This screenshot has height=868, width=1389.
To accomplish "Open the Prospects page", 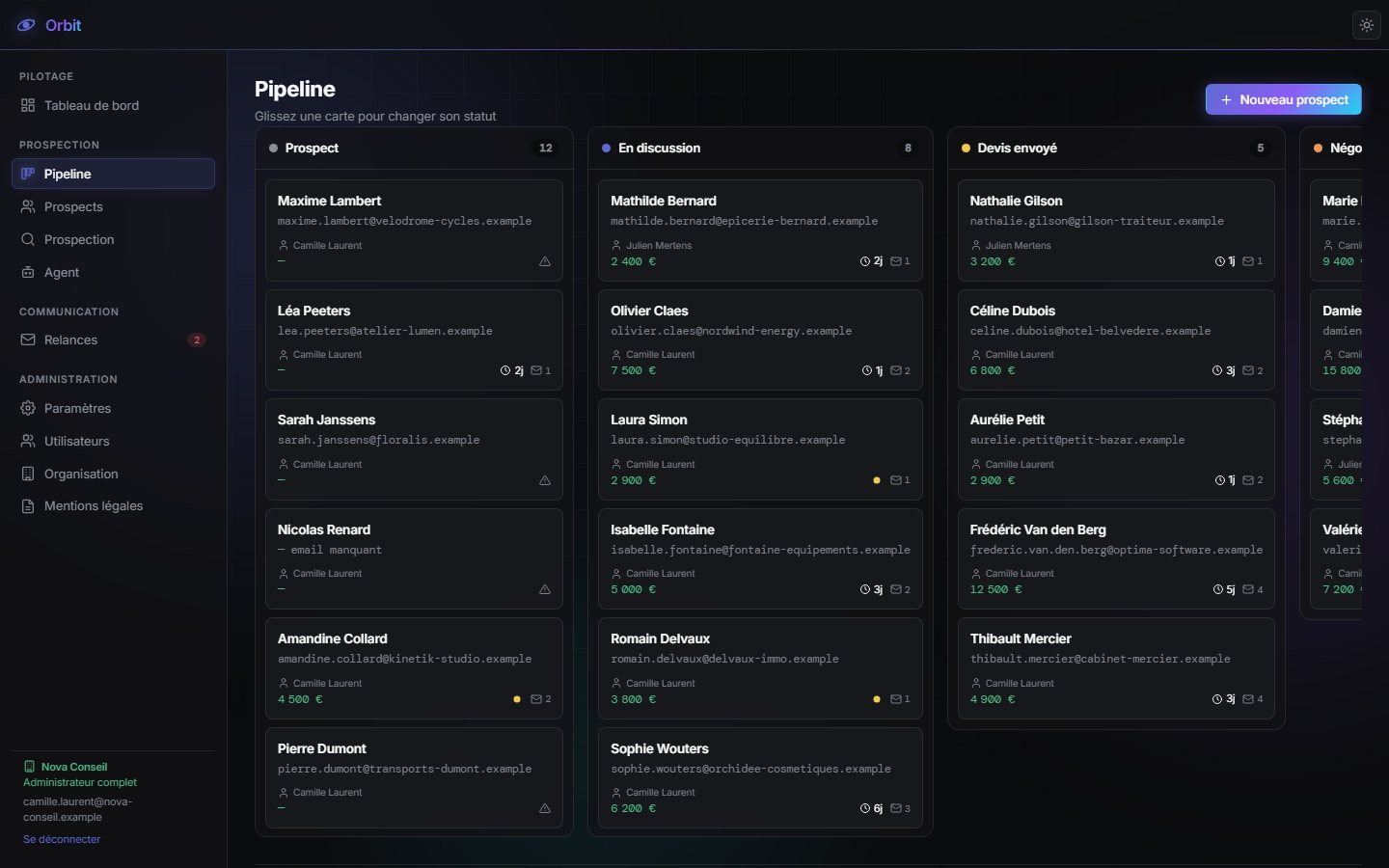I will [113, 206].
